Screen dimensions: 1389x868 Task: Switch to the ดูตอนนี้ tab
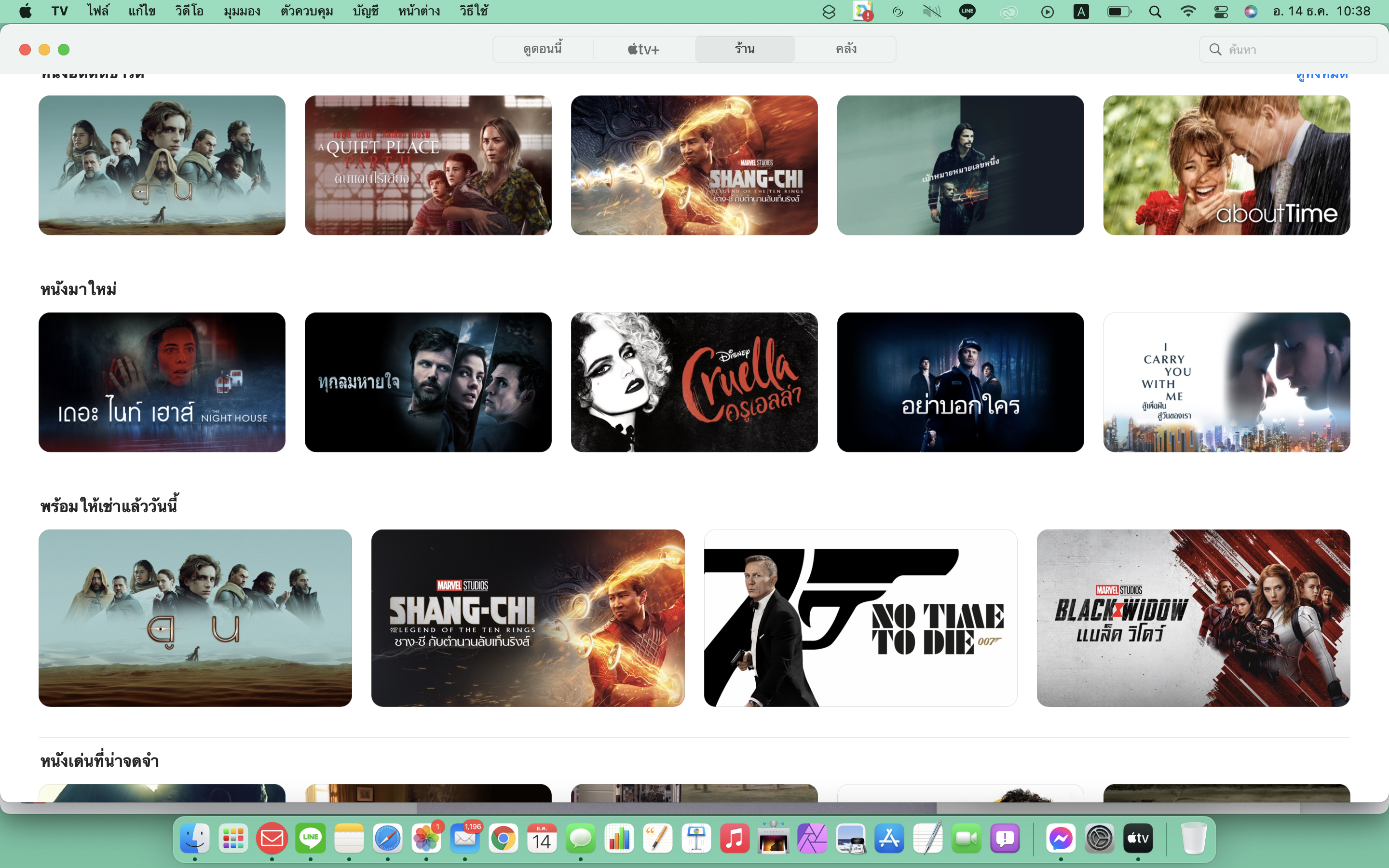point(543,49)
